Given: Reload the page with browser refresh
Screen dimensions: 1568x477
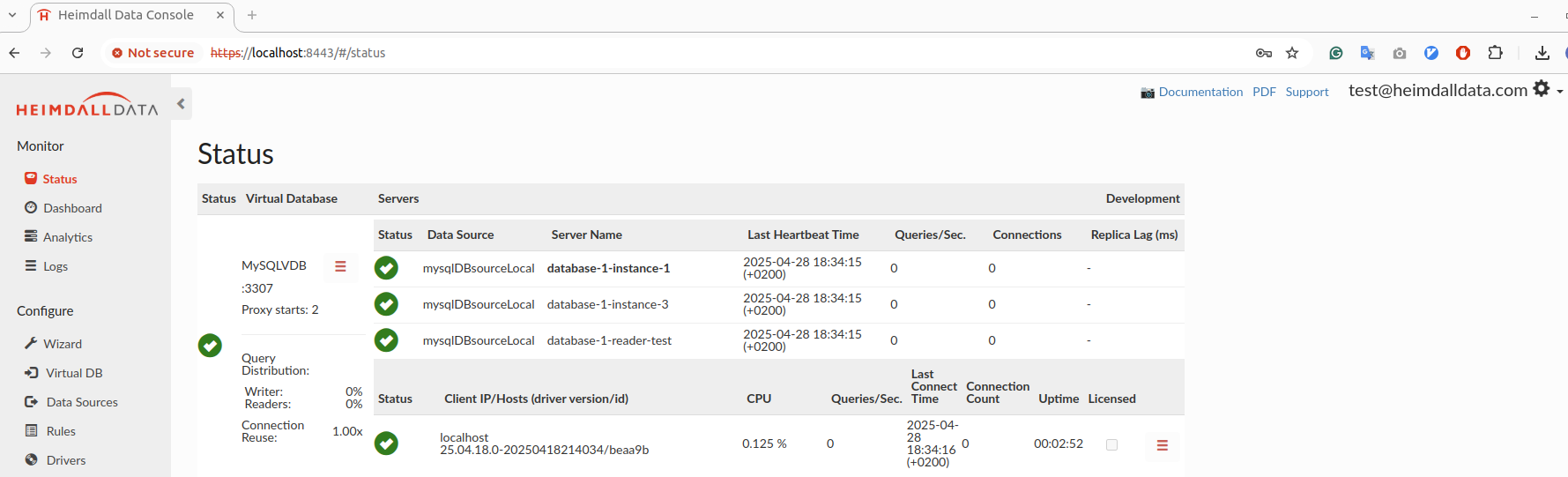Looking at the screenshot, I should (78, 53).
